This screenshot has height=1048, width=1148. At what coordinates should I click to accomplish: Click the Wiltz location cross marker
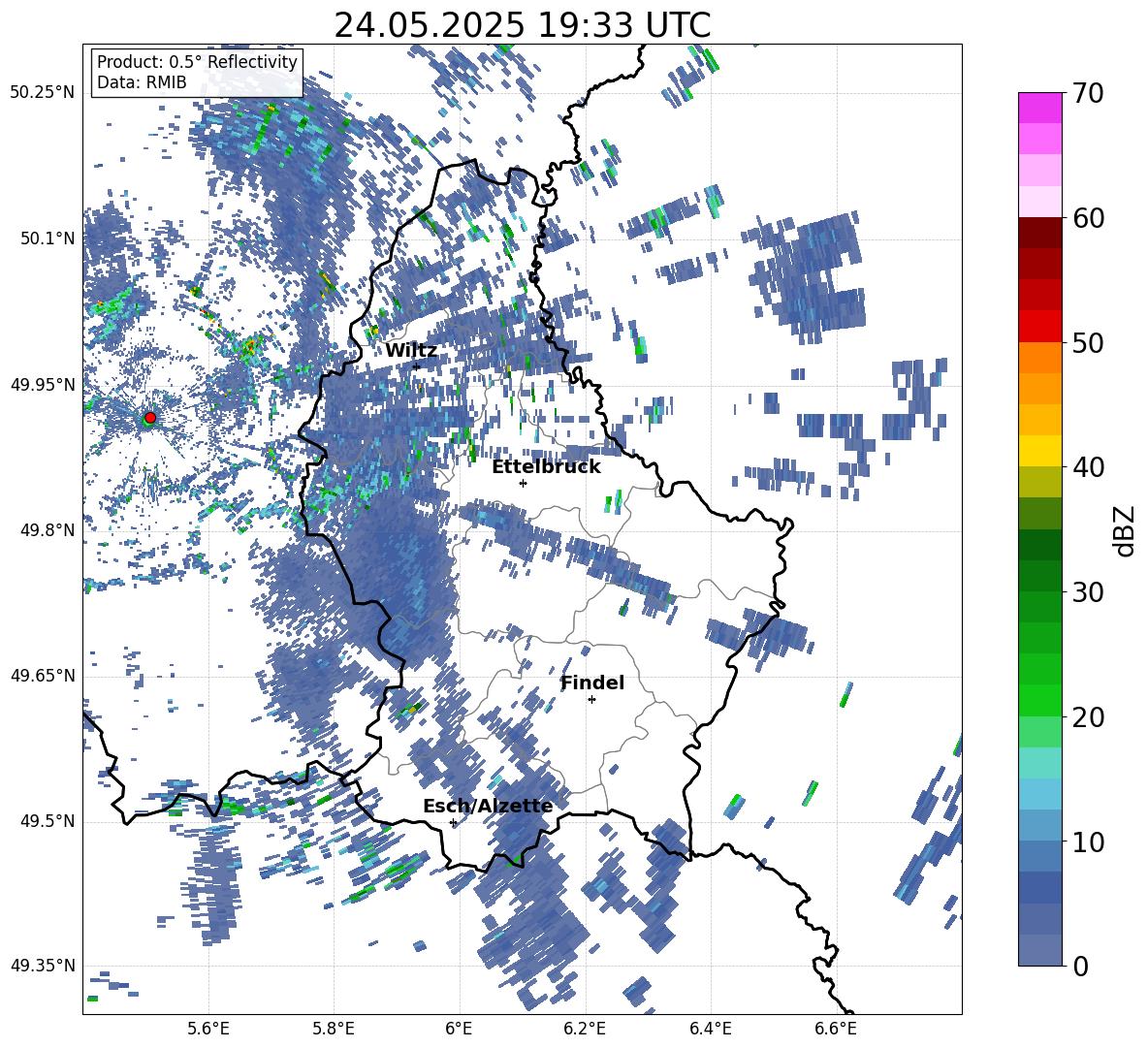417,366
